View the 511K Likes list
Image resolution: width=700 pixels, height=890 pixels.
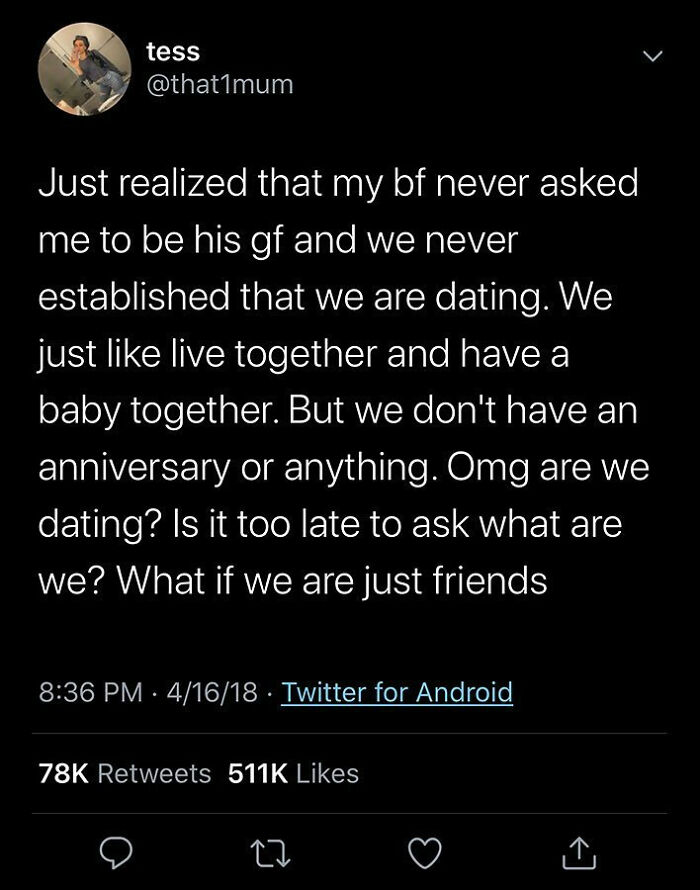click(295, 772)
